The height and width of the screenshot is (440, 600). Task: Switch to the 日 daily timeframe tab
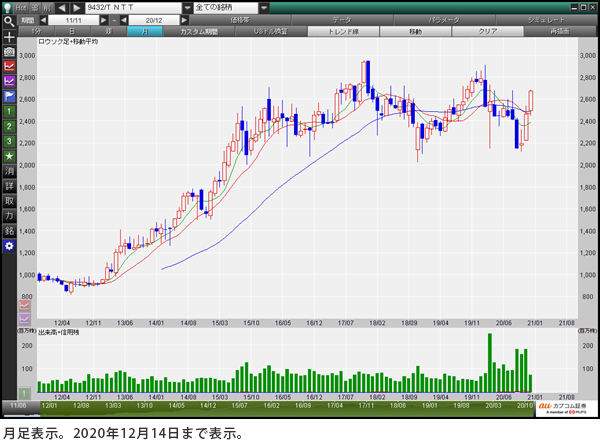pyautogui.click(x=72, y=32)
